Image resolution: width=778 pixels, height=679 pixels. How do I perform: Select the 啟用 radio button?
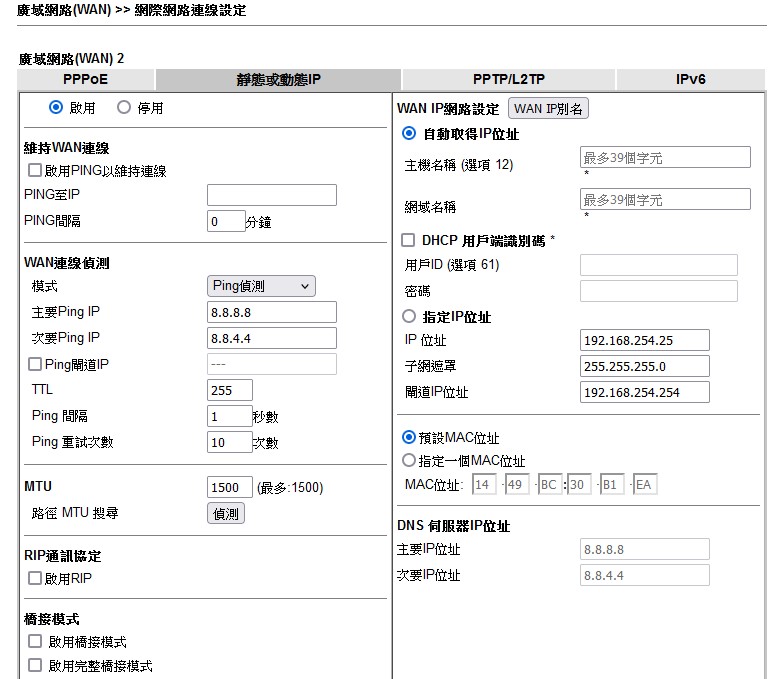tap(56, 107)
